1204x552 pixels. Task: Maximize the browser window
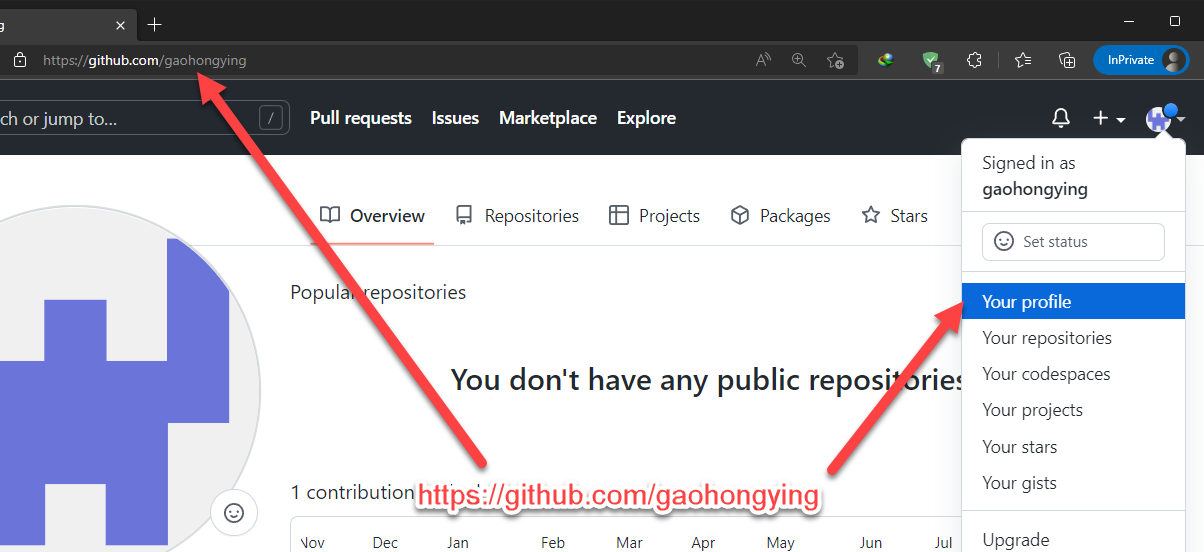[1175, 21]
